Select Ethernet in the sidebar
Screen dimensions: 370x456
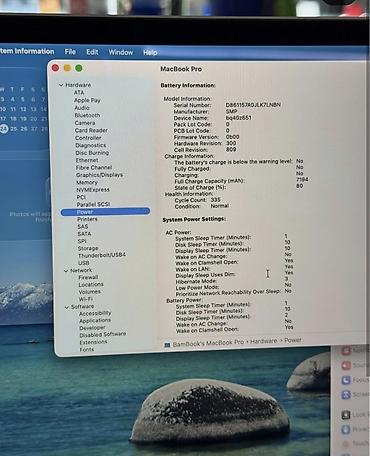tap(87, 160)
